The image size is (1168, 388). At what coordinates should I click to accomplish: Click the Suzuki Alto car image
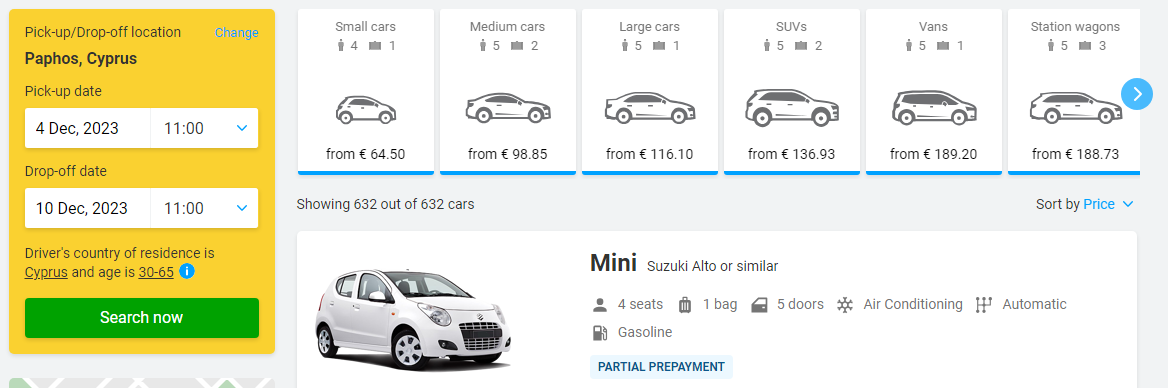tap(413, 318)
